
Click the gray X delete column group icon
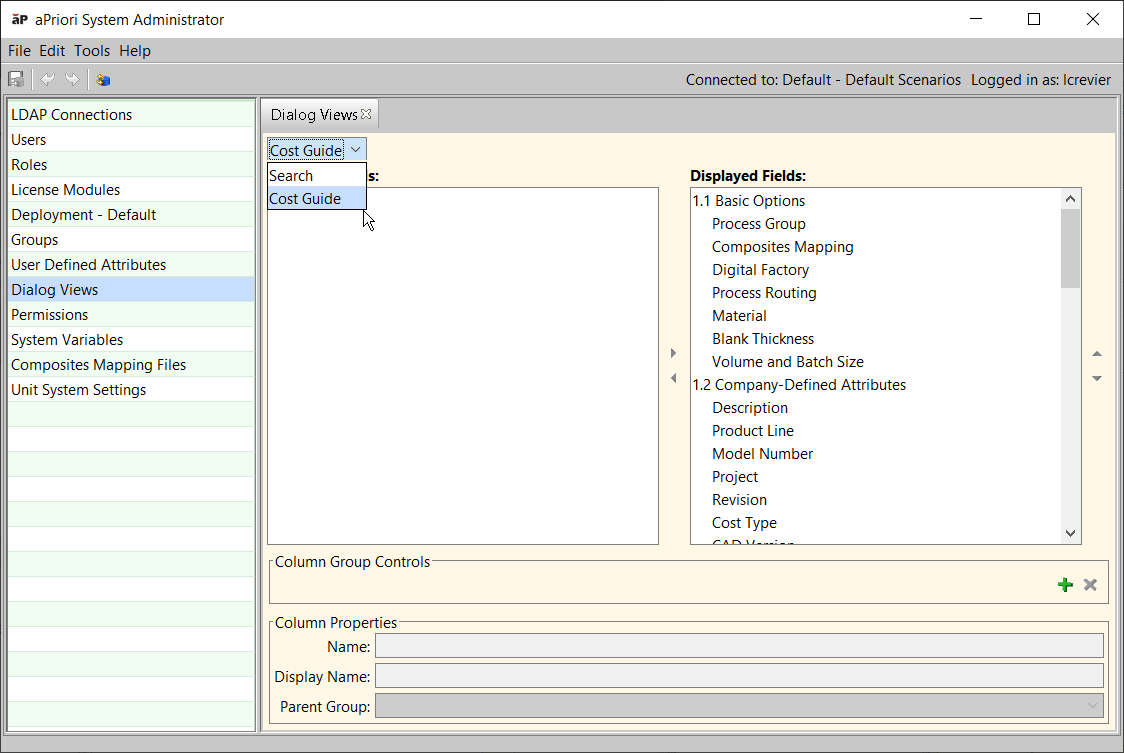[1090, 584]
